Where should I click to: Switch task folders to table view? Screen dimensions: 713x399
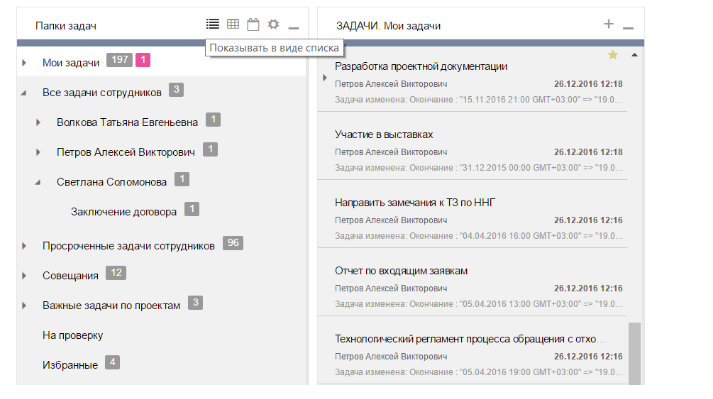point(233,24)
